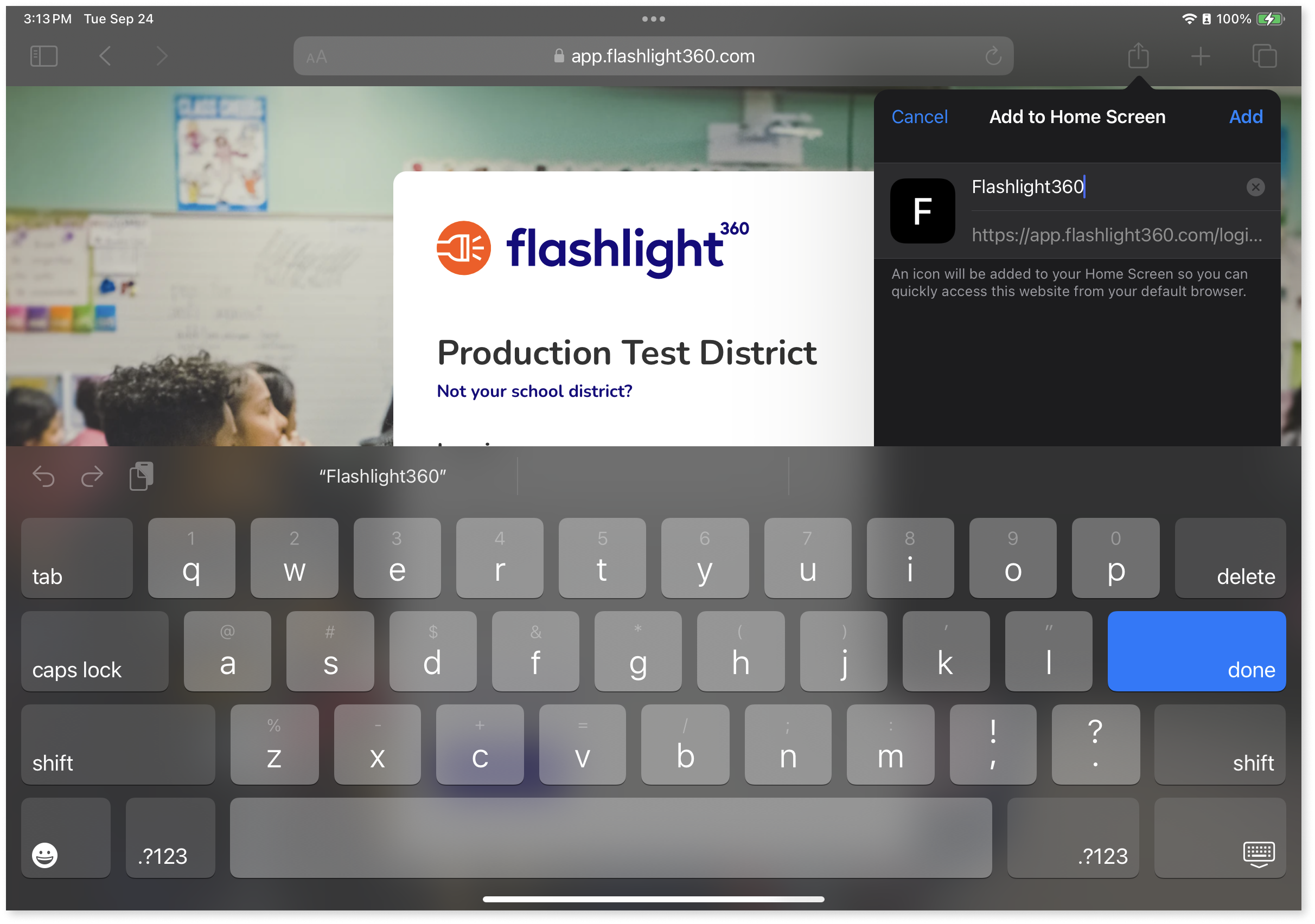Go back to the previous page
Image resolution: width=1315 pixels, height=924 pixels.
(105, 56)
